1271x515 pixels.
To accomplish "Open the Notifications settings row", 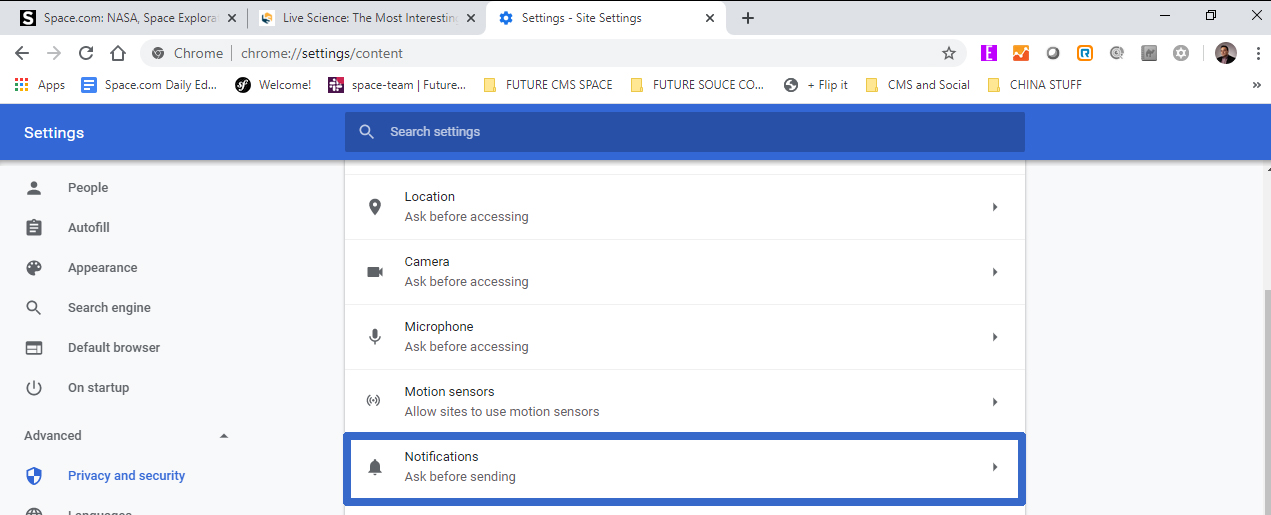I will pos(684,467).
